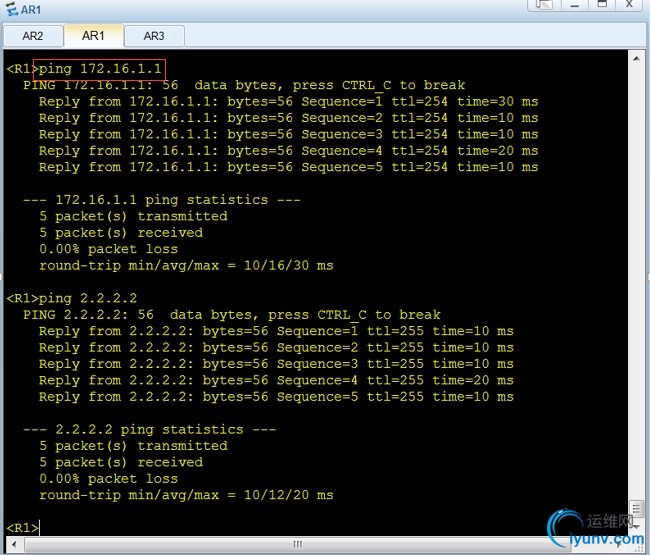Screen dimensions: 650x555
Task: Click 2.2.2.2 reply line Sequence=1
Action: (x=276, y=331)
